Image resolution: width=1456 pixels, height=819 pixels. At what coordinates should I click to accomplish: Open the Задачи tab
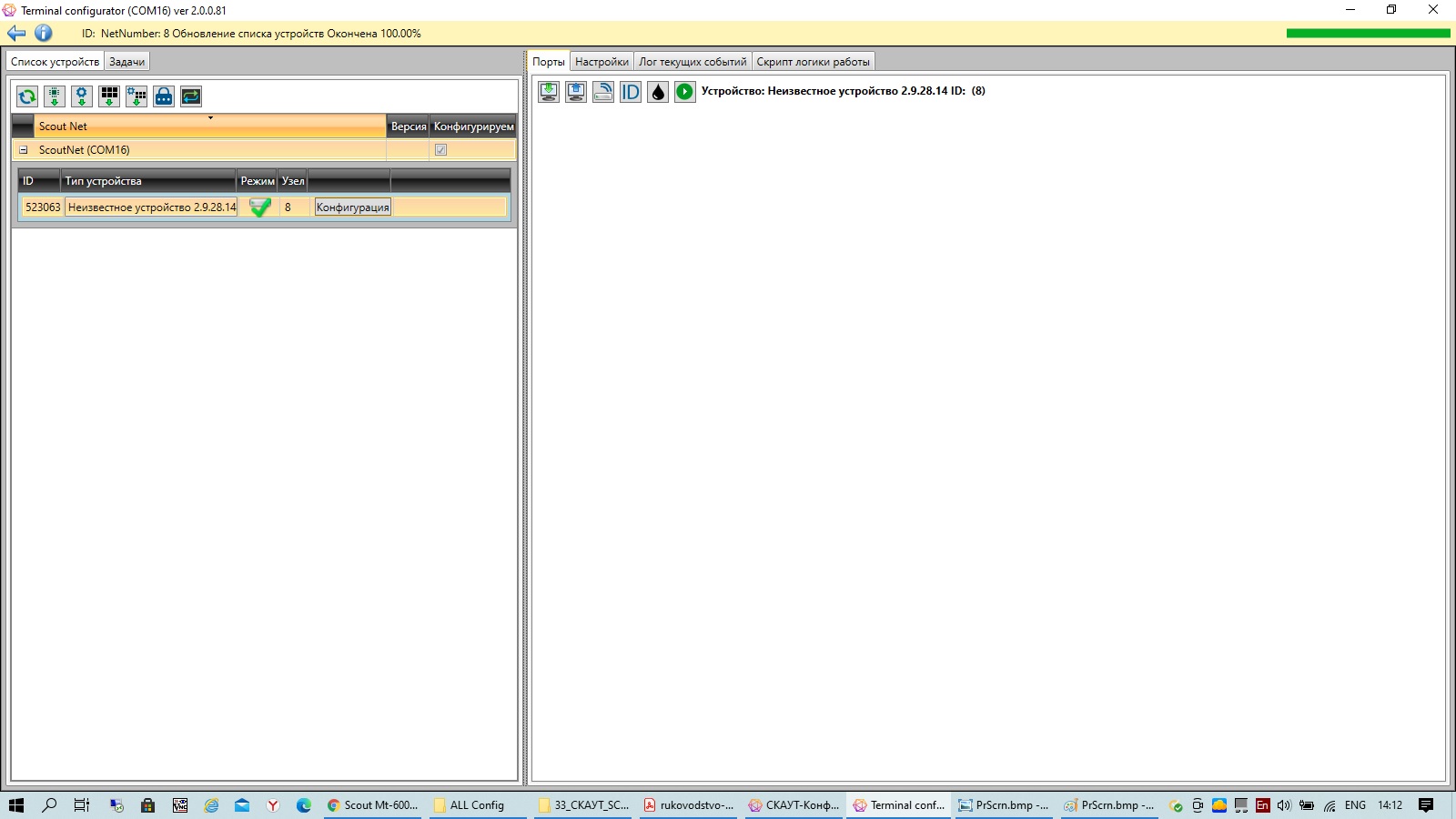coord(127,62)
